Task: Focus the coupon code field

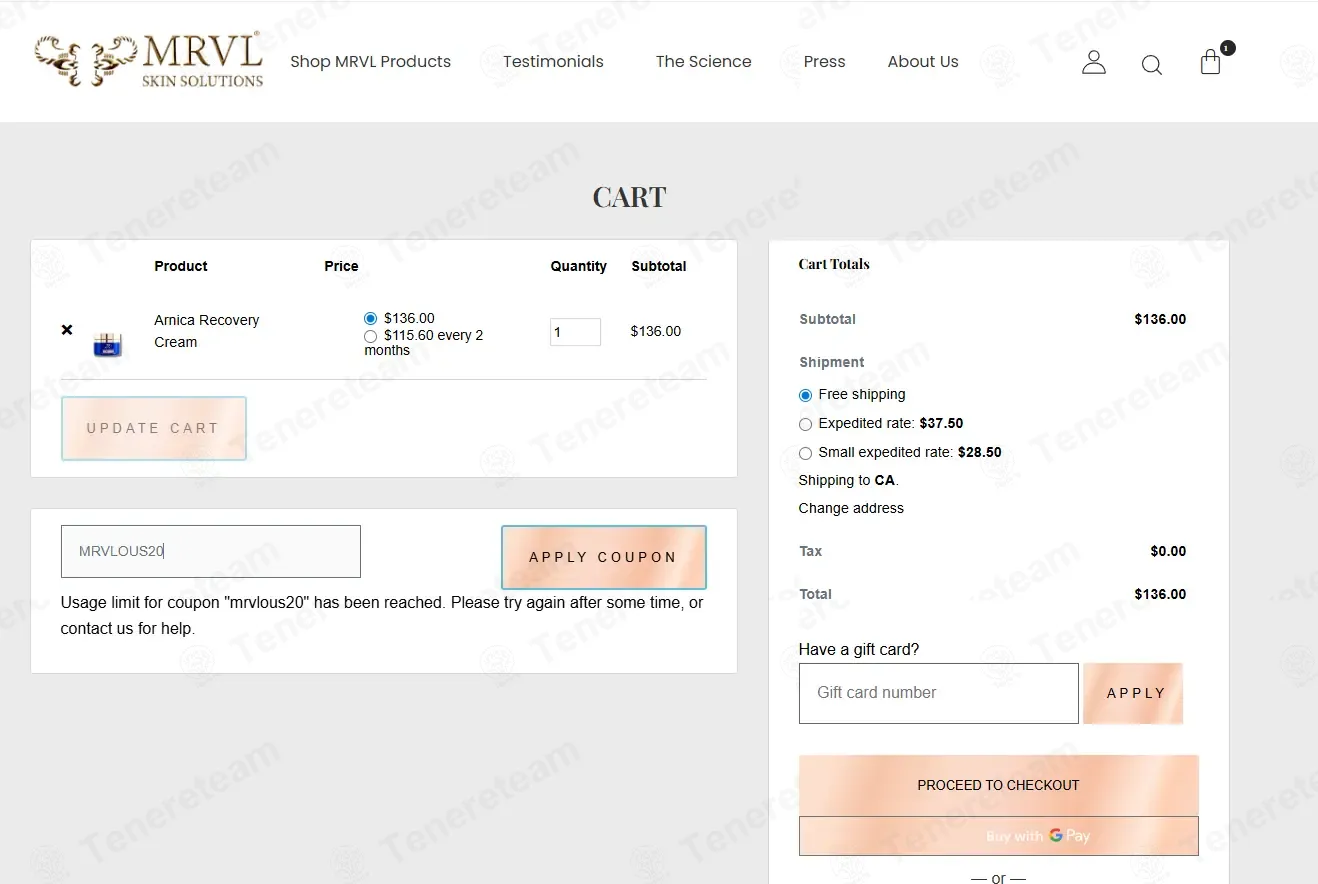Action: [211, 551]
